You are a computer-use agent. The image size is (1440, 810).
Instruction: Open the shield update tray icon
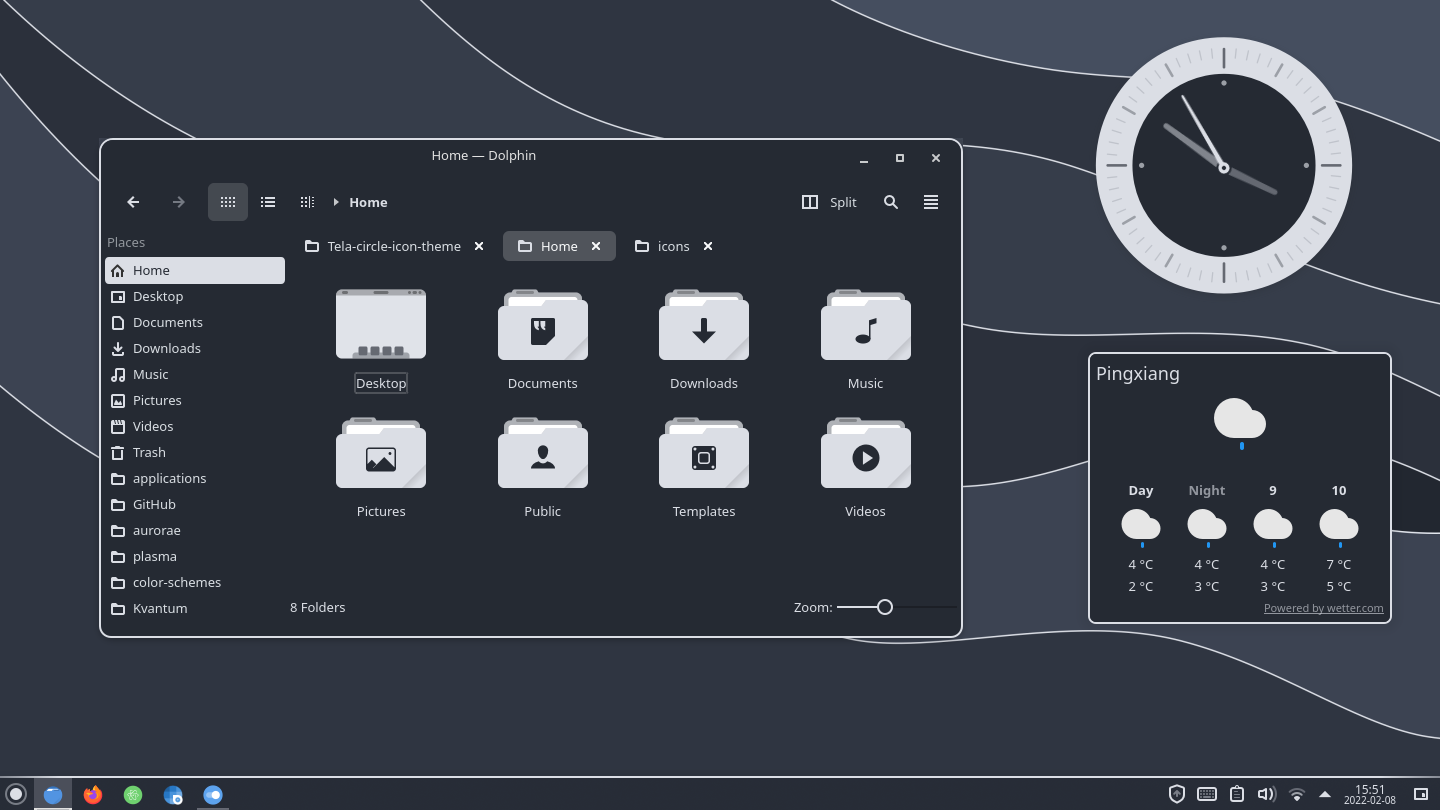pos(1177,794)
